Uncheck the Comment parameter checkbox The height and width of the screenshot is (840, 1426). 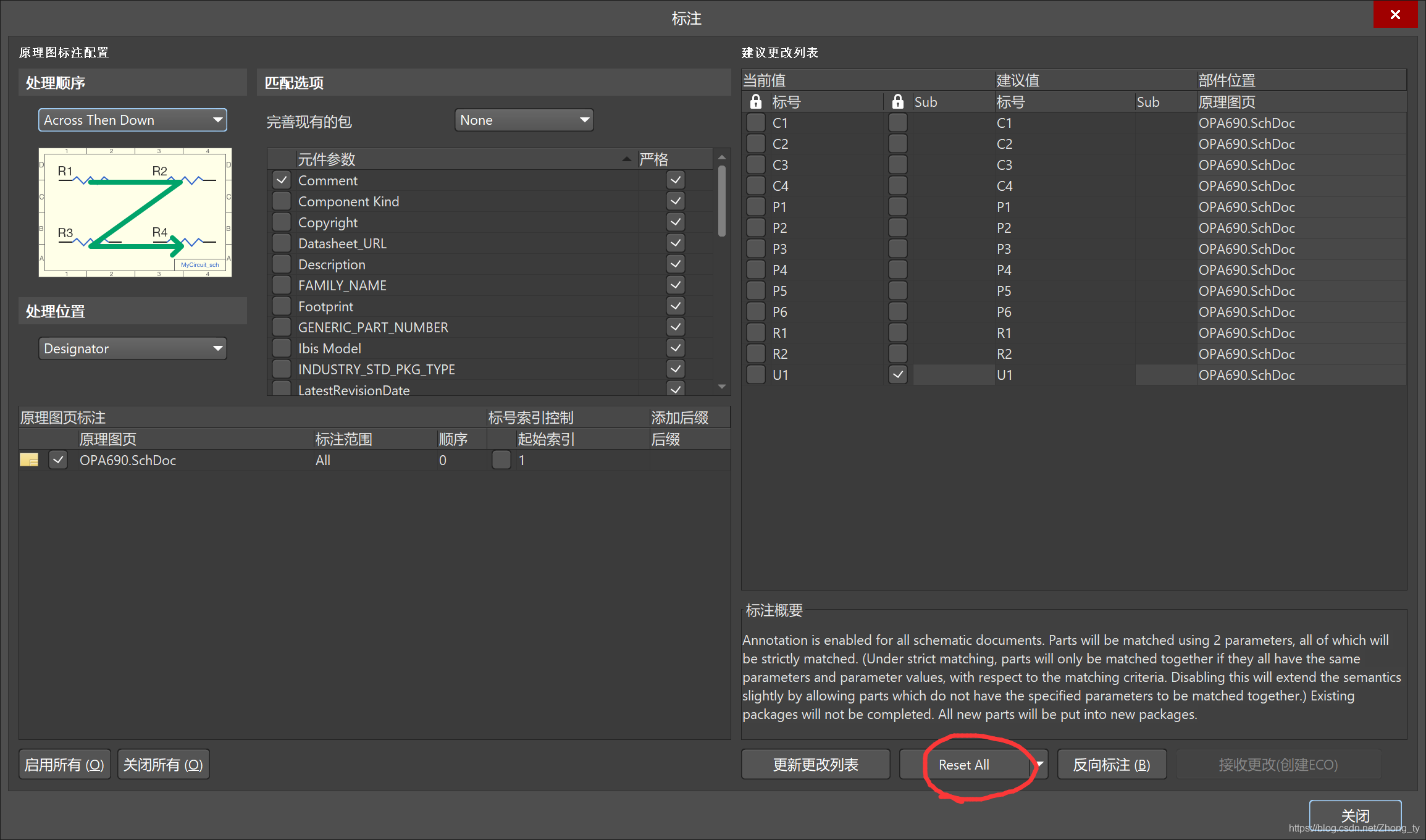pos(282,180)
